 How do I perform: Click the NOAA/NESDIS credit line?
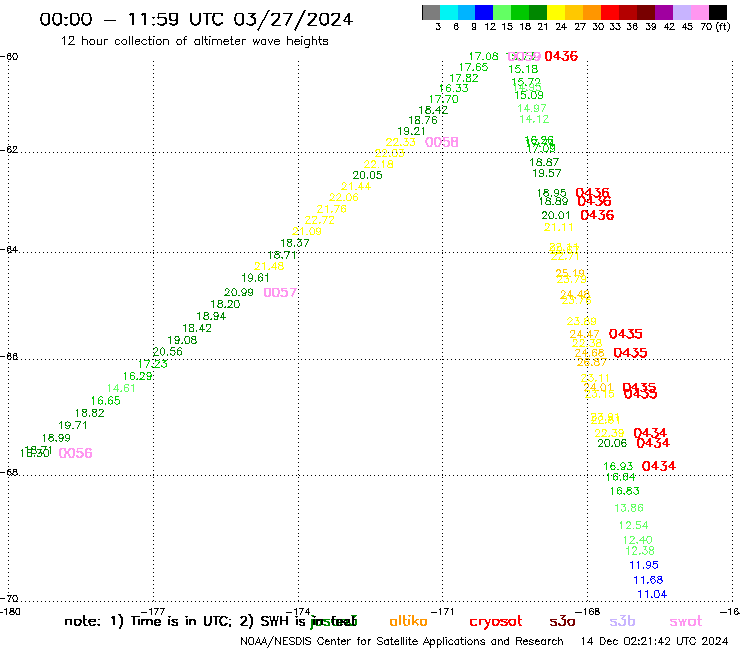[x=402, y=642]
